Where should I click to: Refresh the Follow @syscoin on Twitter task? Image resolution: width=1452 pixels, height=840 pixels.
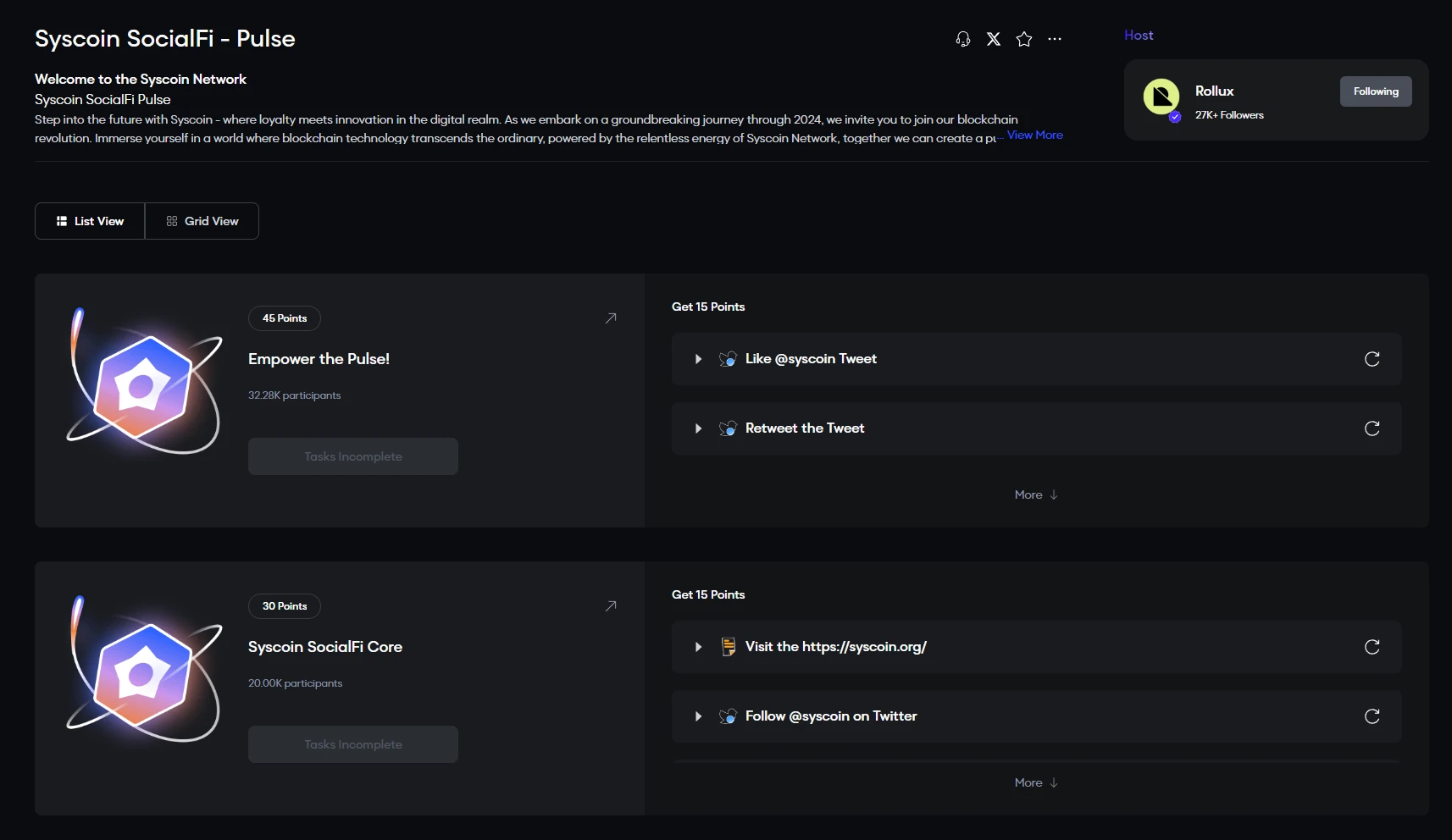click(1372, 716)
